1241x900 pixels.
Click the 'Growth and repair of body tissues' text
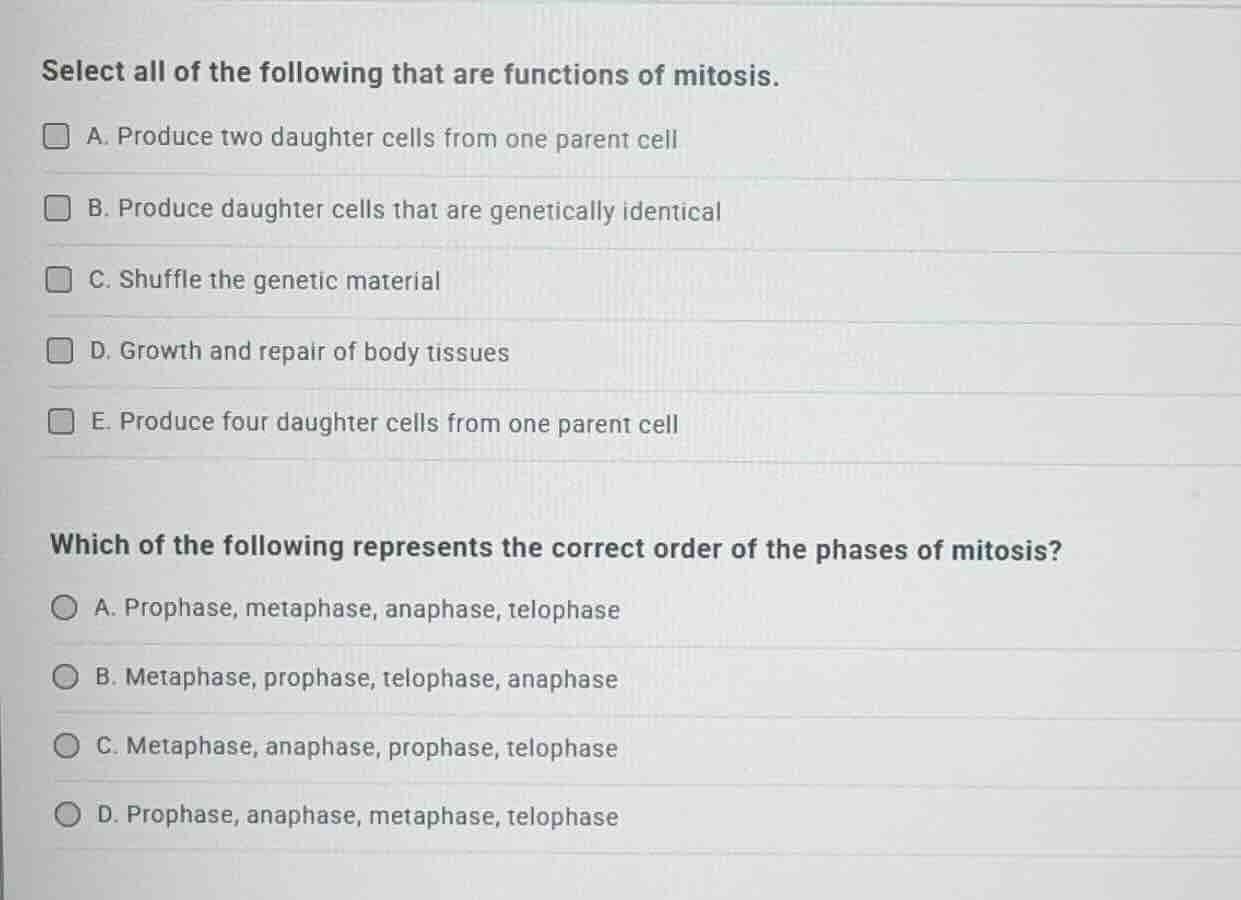pos(299,352)
